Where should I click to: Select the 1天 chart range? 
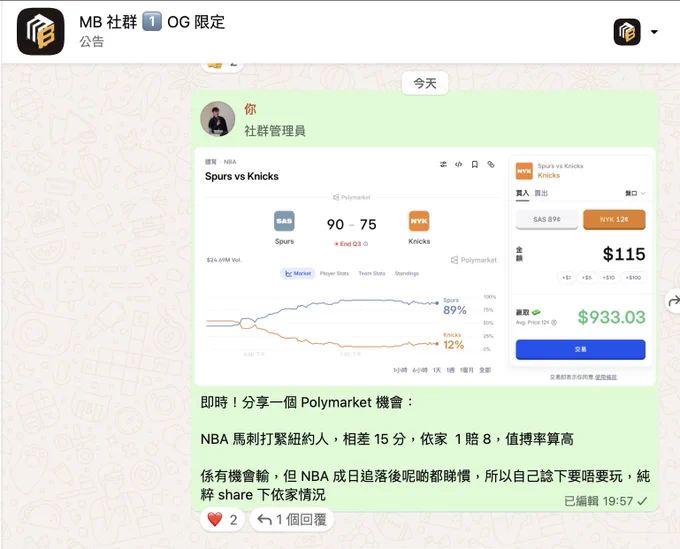[437, 370]
